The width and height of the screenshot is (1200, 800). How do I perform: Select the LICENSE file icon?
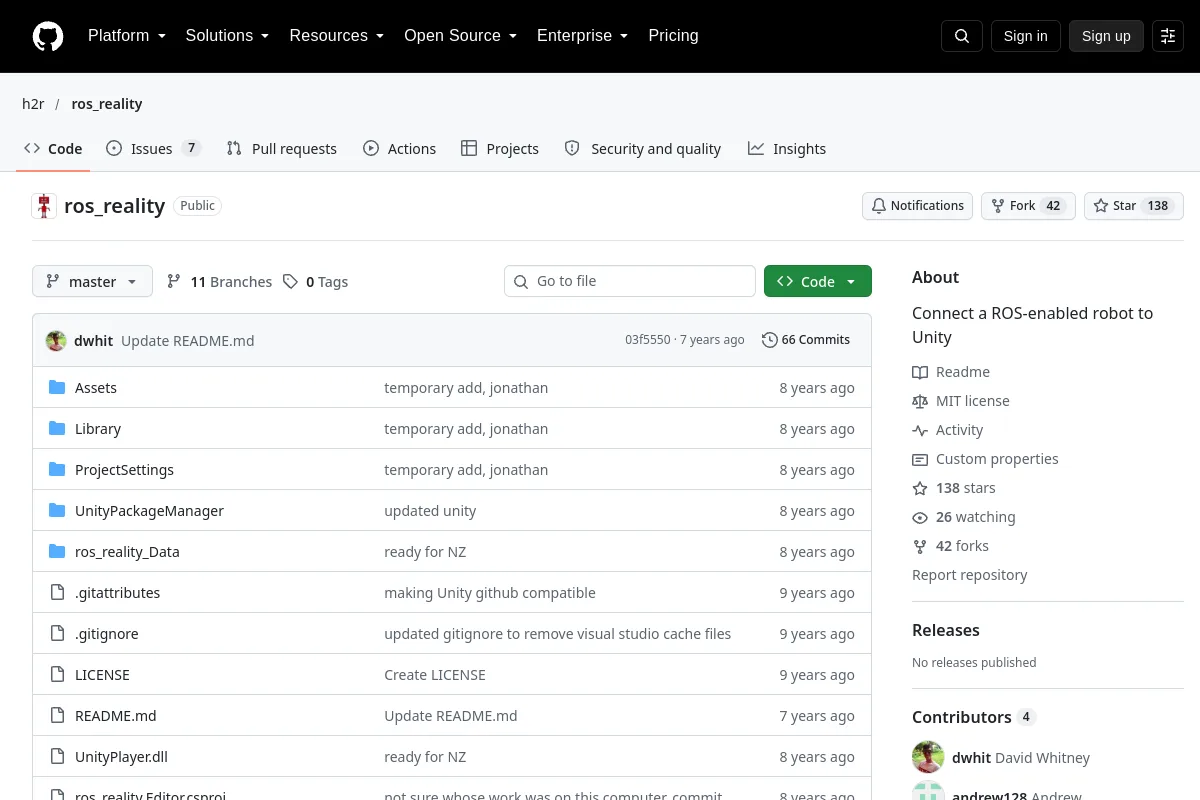pyautogui.click(x=57, y=675)
